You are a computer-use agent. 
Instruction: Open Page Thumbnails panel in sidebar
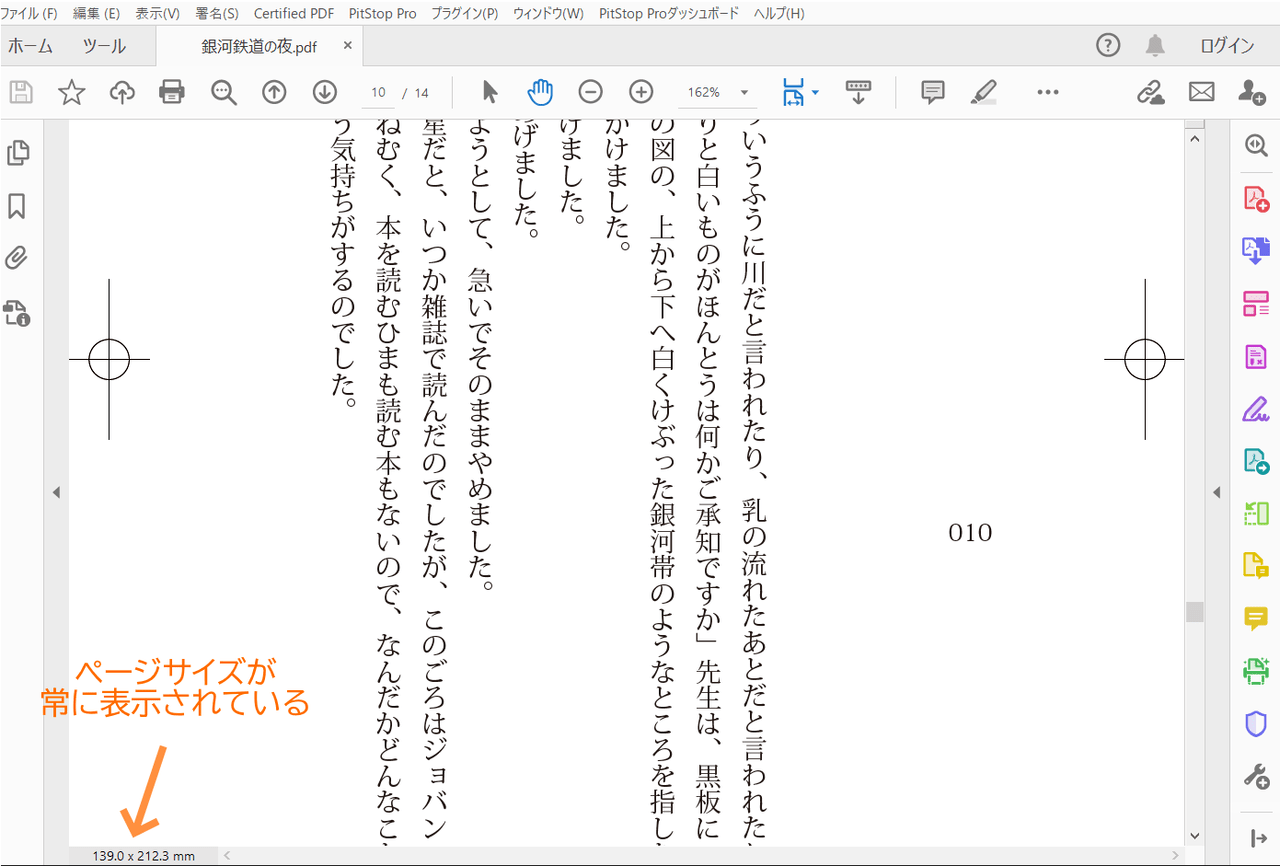coord(18,153)
